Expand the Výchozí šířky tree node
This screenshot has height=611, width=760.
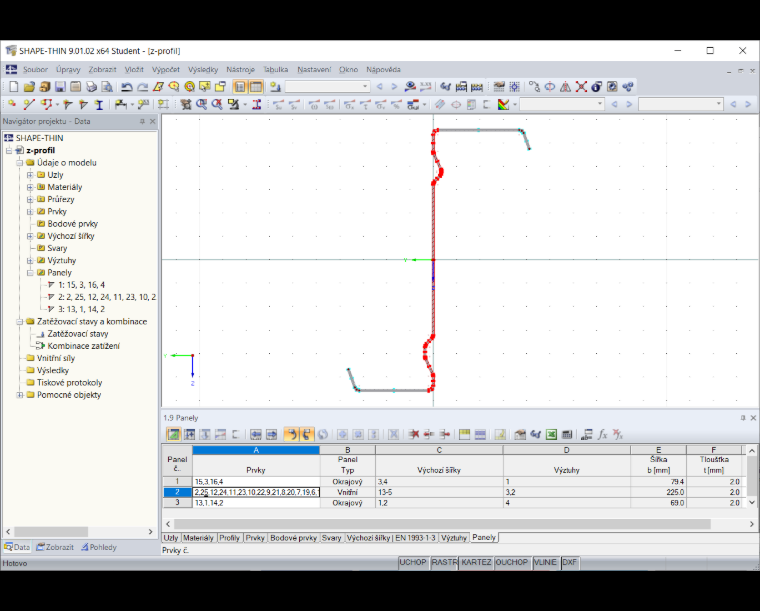point(30,236)
